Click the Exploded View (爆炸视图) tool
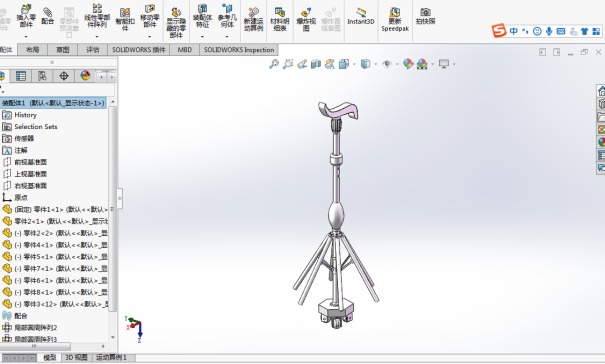Image resolution: width=605 pixels, height=364 pixels. (x=306, y=19)
